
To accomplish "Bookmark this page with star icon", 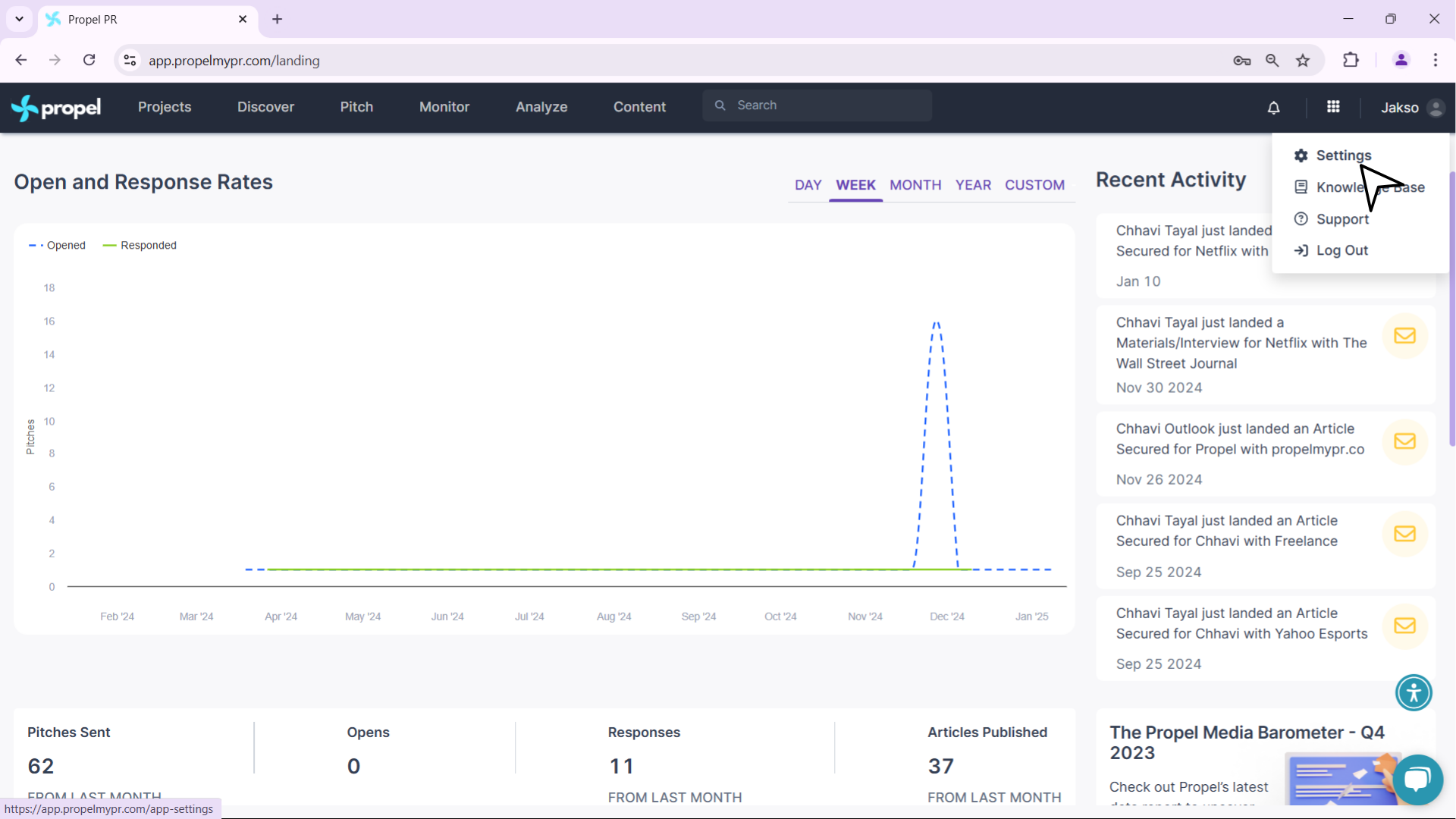I will click(x=1303, y=61).
